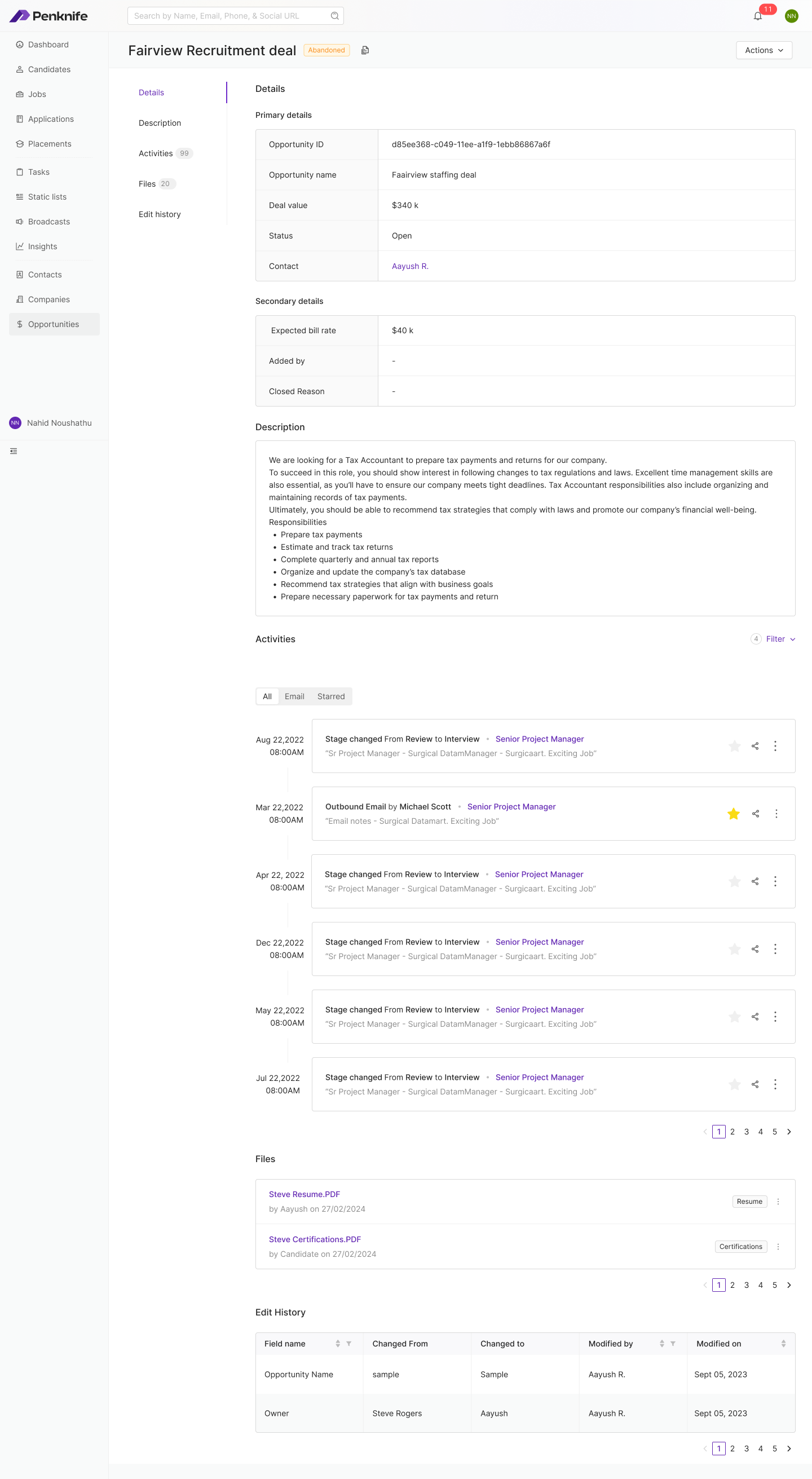Viewport: 812px width, 1479px height.
Task: Open more options for Mar 22,2022 activity
Action: tap(776, 814)
